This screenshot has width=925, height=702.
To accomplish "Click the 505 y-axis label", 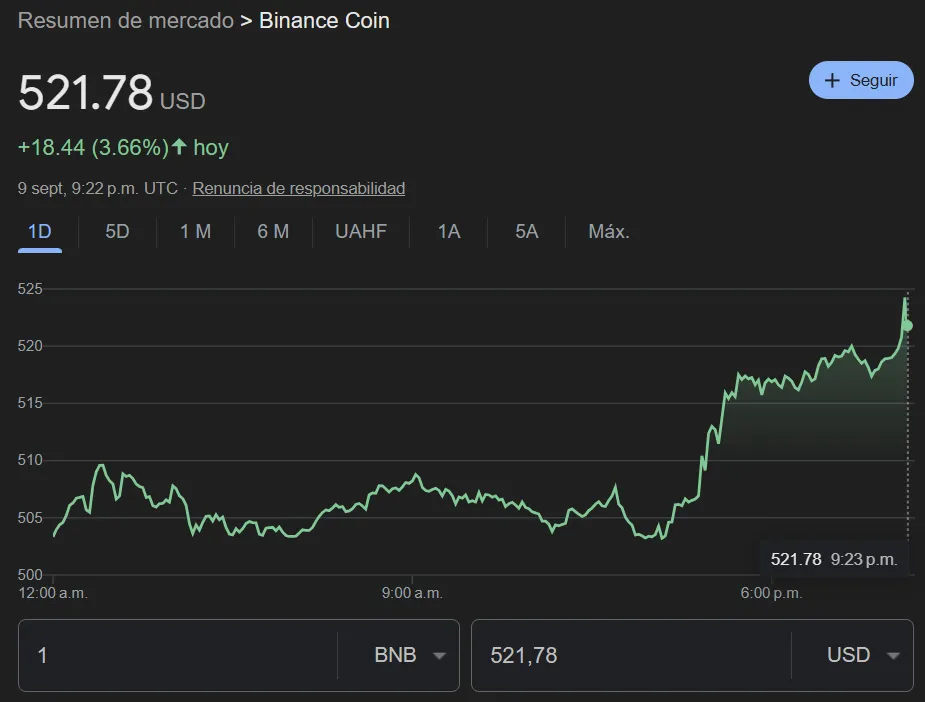I will click(x=30, y=517).
